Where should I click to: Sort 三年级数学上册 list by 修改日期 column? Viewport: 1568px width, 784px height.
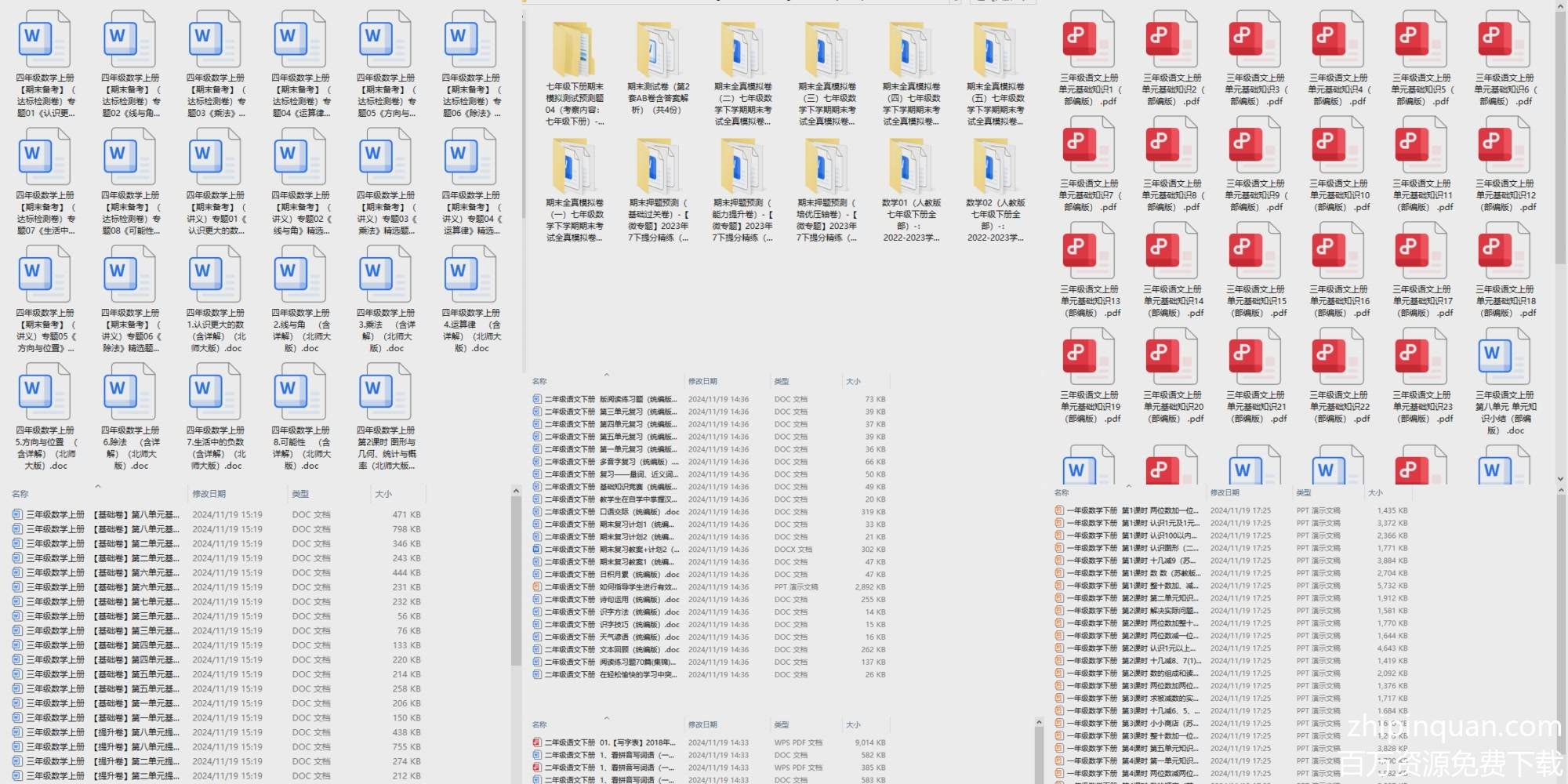click(x=209, y=494)
